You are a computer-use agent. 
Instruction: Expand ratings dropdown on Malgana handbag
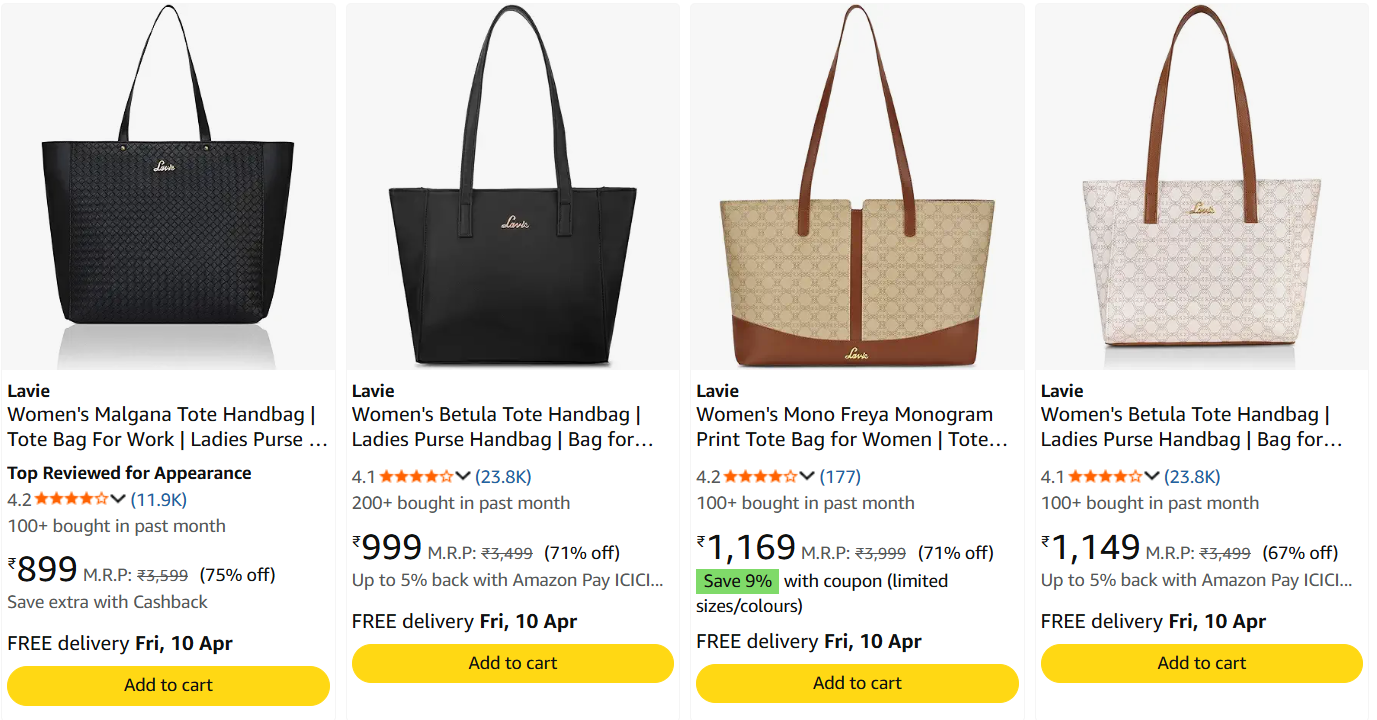point(119,498)
